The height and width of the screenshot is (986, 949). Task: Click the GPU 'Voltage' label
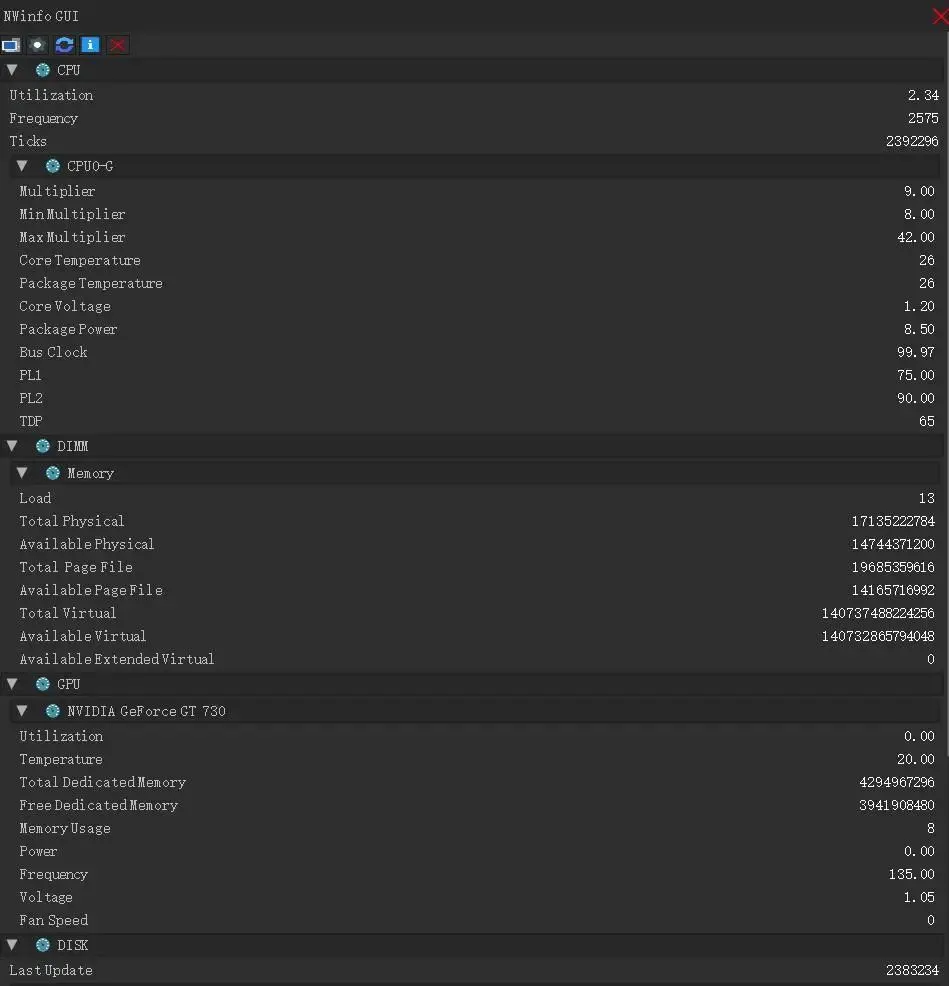(x=46, y=897)
